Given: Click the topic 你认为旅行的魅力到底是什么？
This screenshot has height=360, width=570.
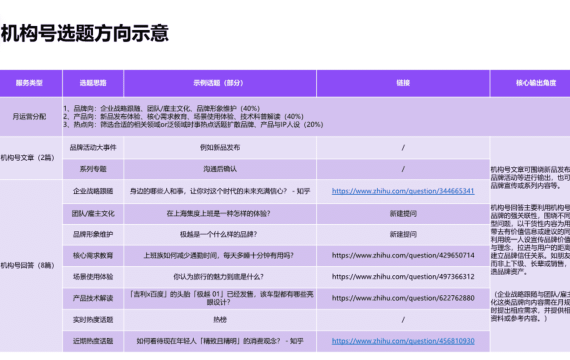Looking at the screenshot, I should (x=218, y=277).
